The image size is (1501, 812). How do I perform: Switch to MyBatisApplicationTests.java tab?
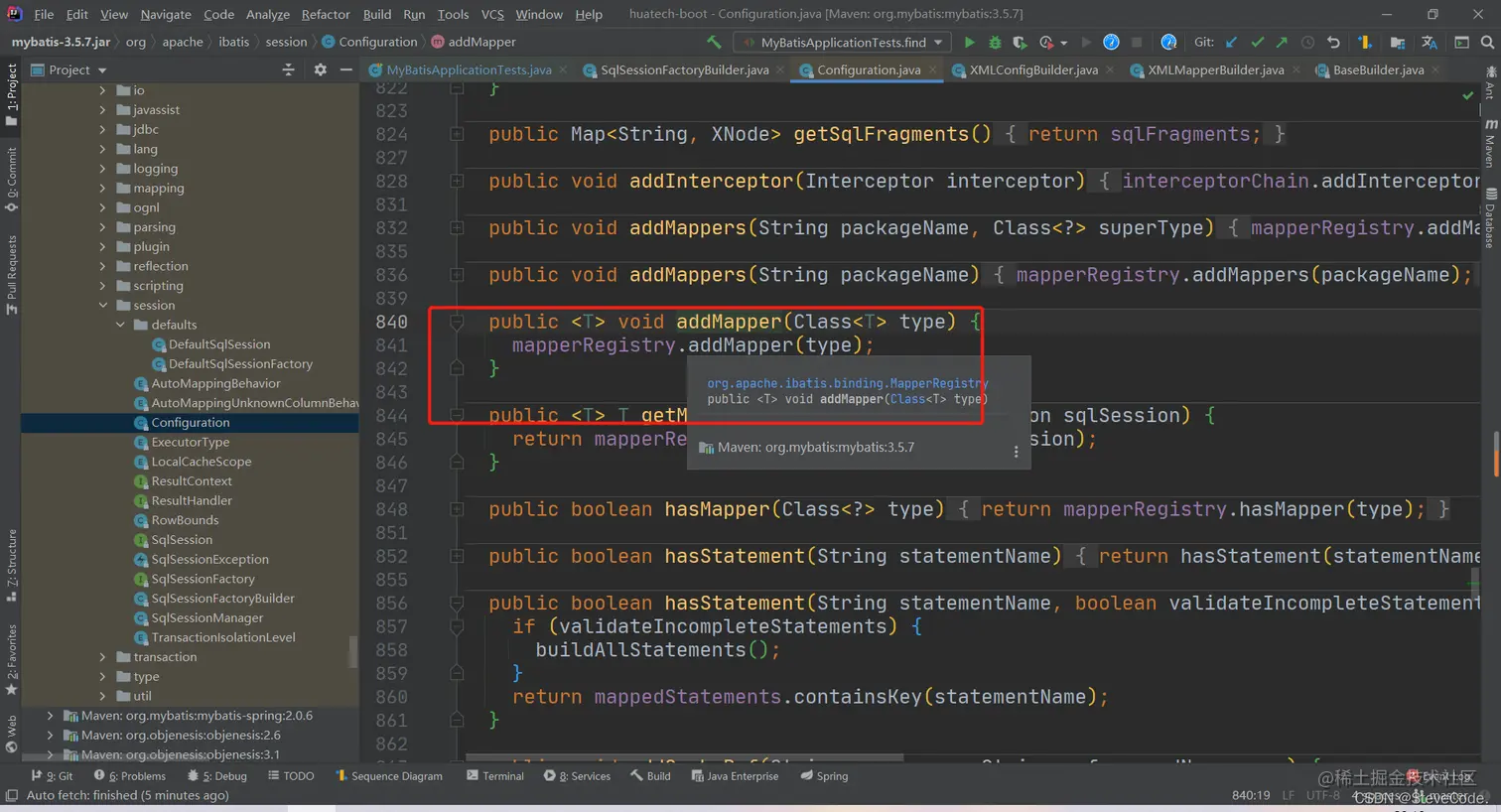(469, 69)
